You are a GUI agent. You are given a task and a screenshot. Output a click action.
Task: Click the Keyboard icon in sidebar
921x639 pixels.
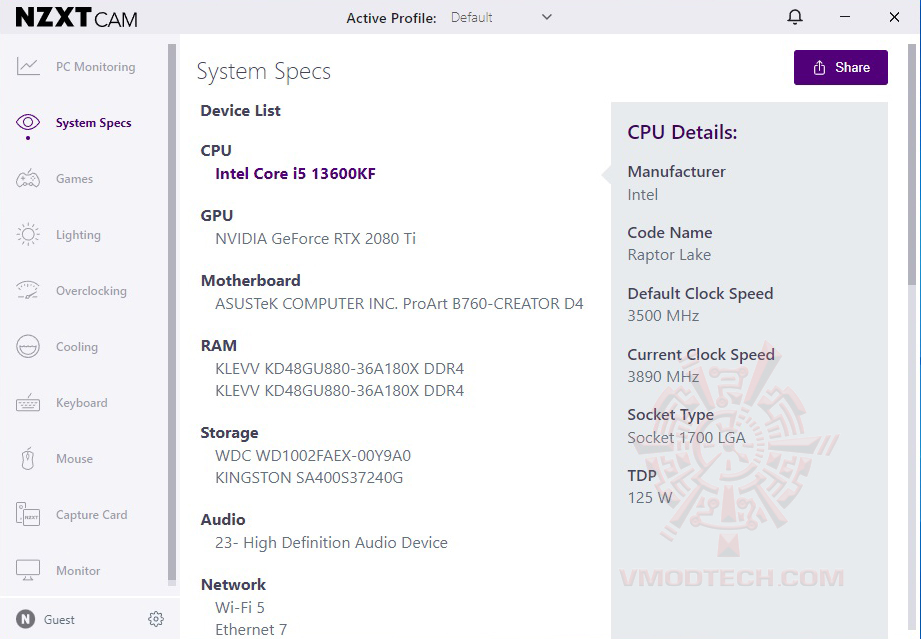[28, 403]
